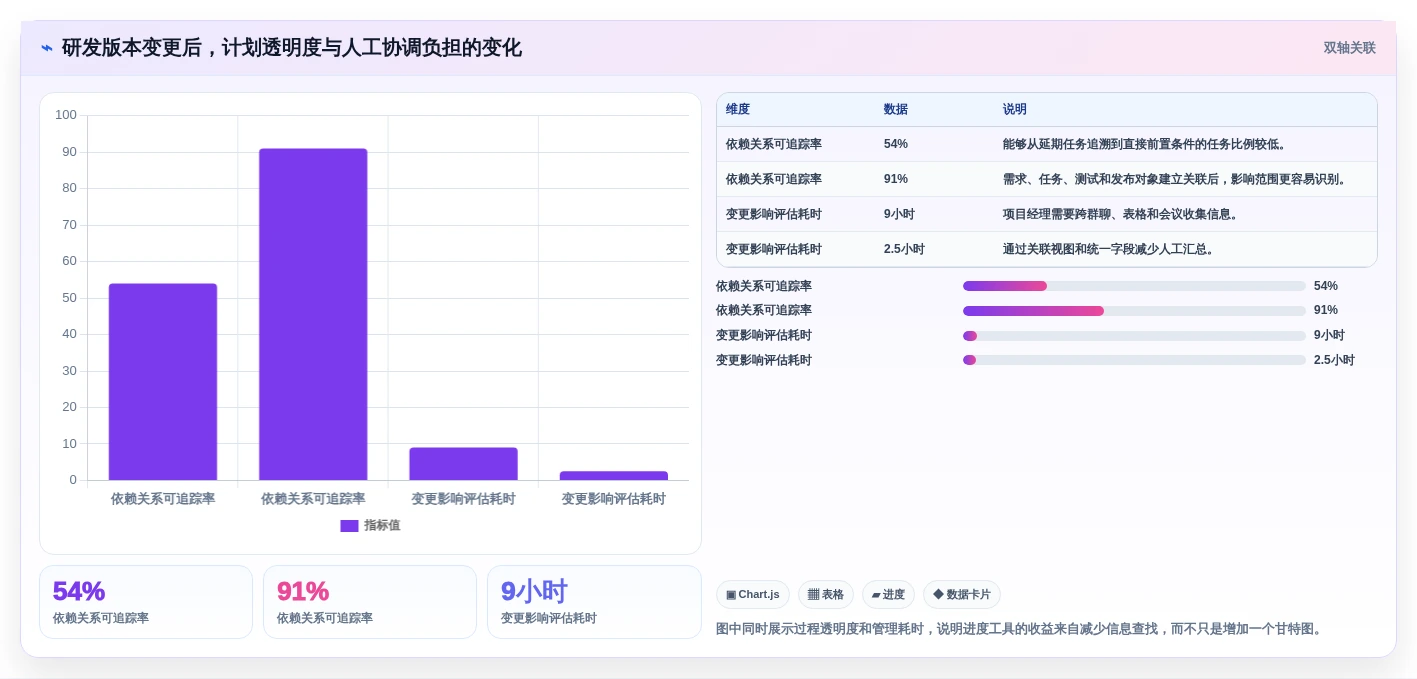Click the progress bar labeled 54%
This screenshot has height=679, width=1417.
[x=1134, y=286]
